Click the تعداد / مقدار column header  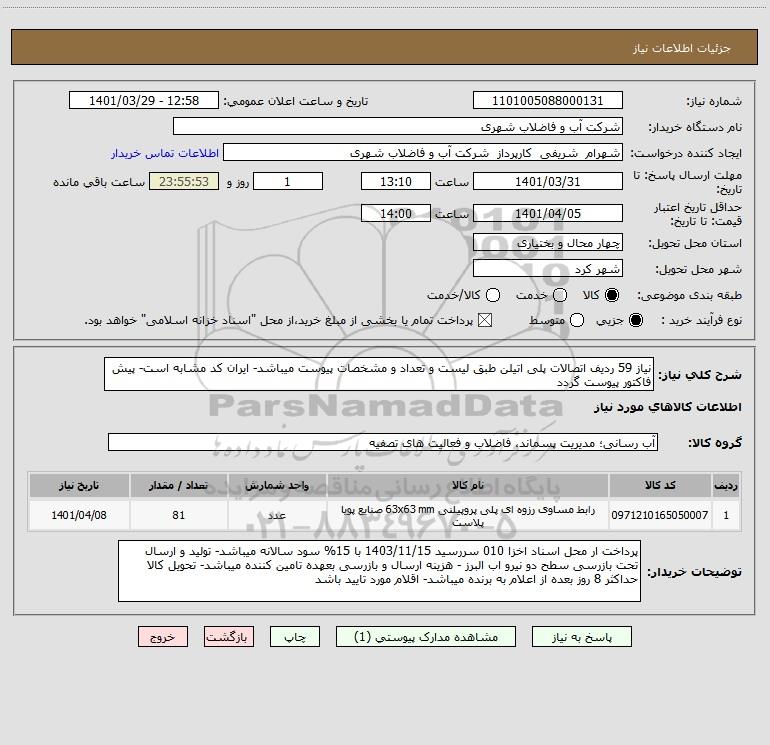click(x=179, y=486)
